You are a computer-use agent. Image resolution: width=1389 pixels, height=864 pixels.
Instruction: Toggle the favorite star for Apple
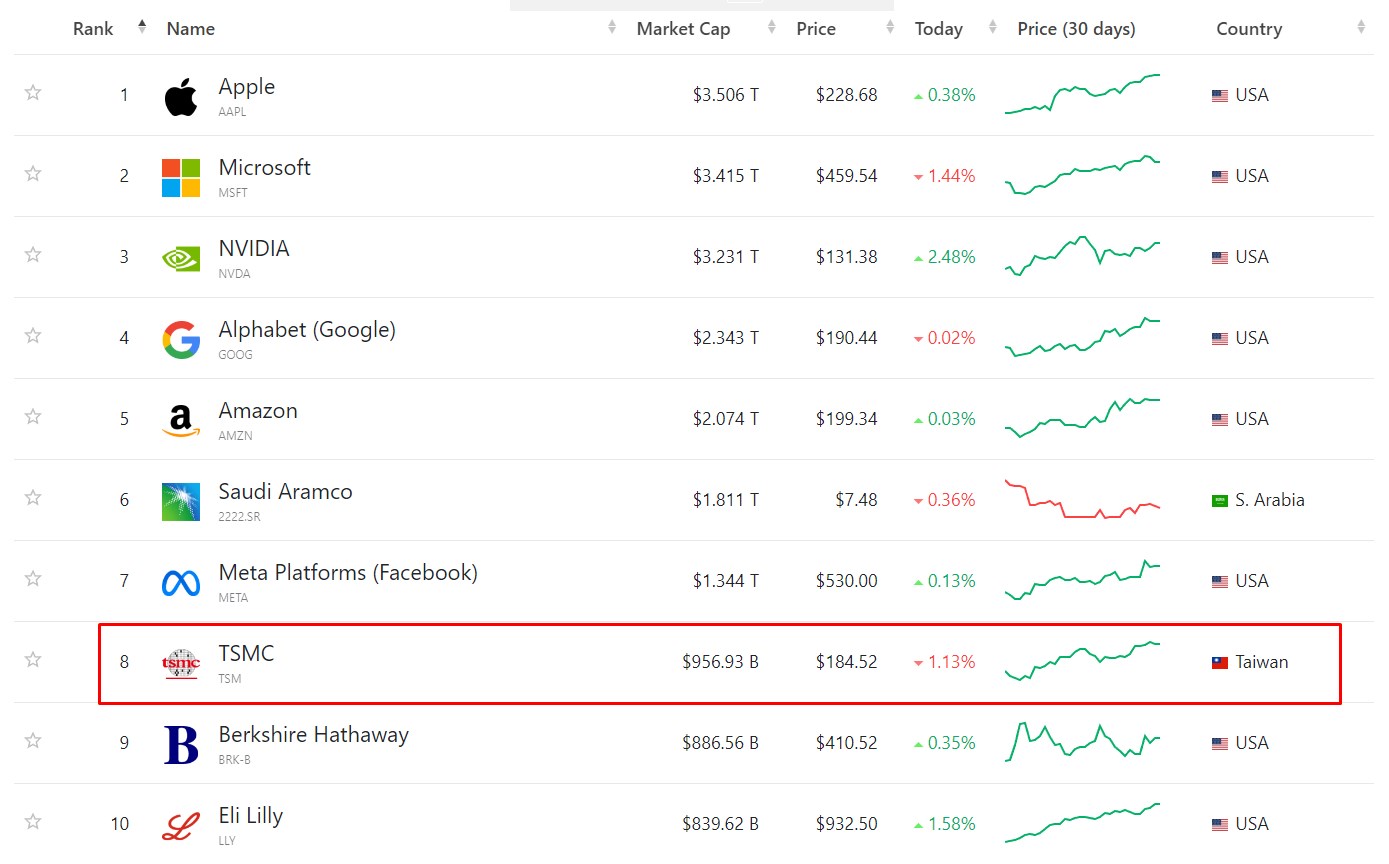[x=33, y=93]
